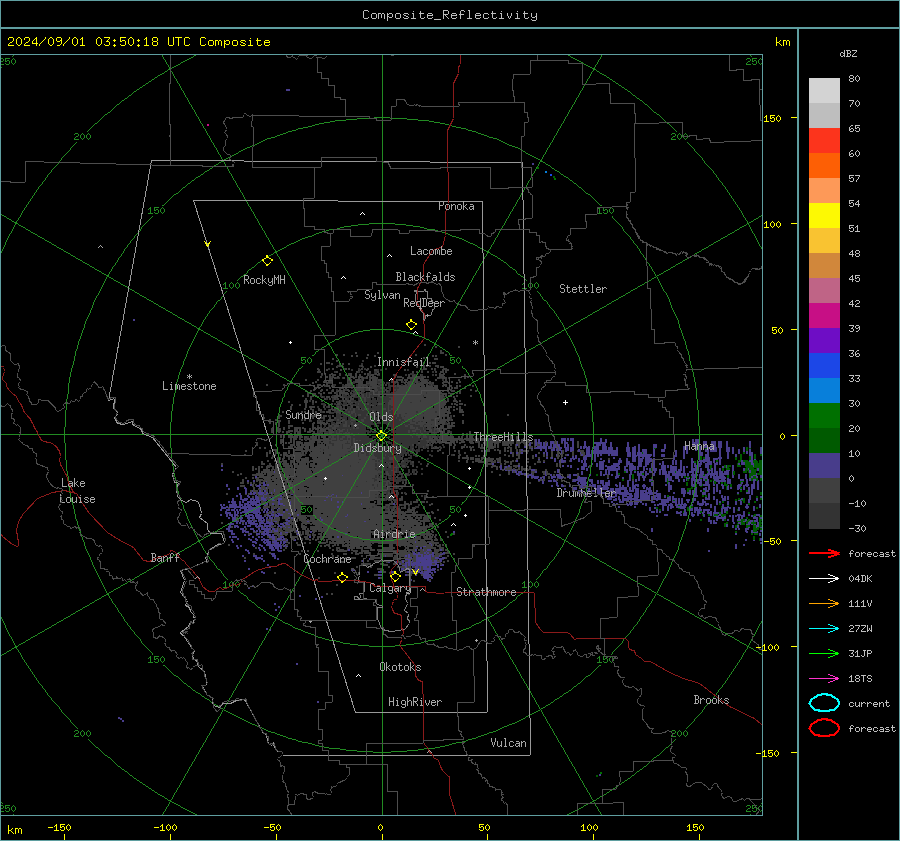
Task: Click the ThreeHills label
Action: pyautogui.click(x=503, y=437)
